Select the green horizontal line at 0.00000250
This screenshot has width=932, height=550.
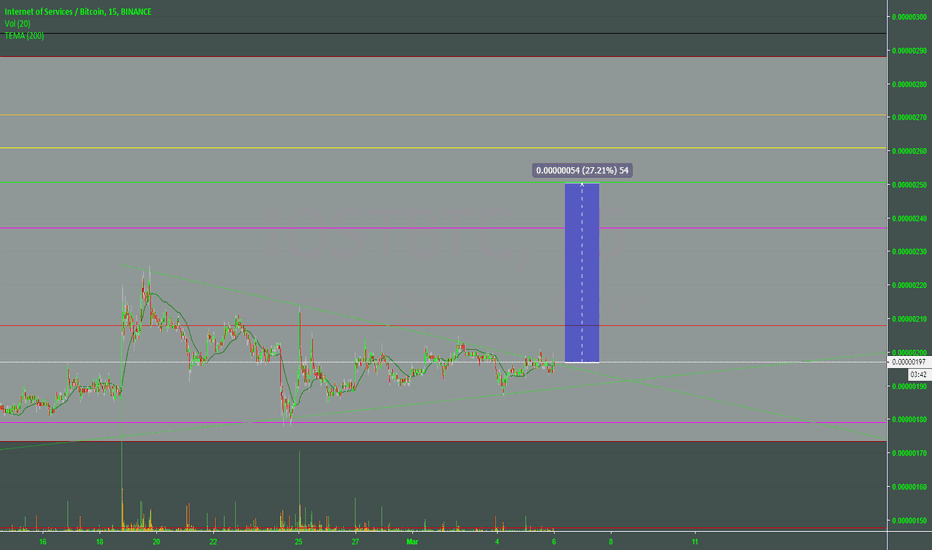click(x=443, y=183)
